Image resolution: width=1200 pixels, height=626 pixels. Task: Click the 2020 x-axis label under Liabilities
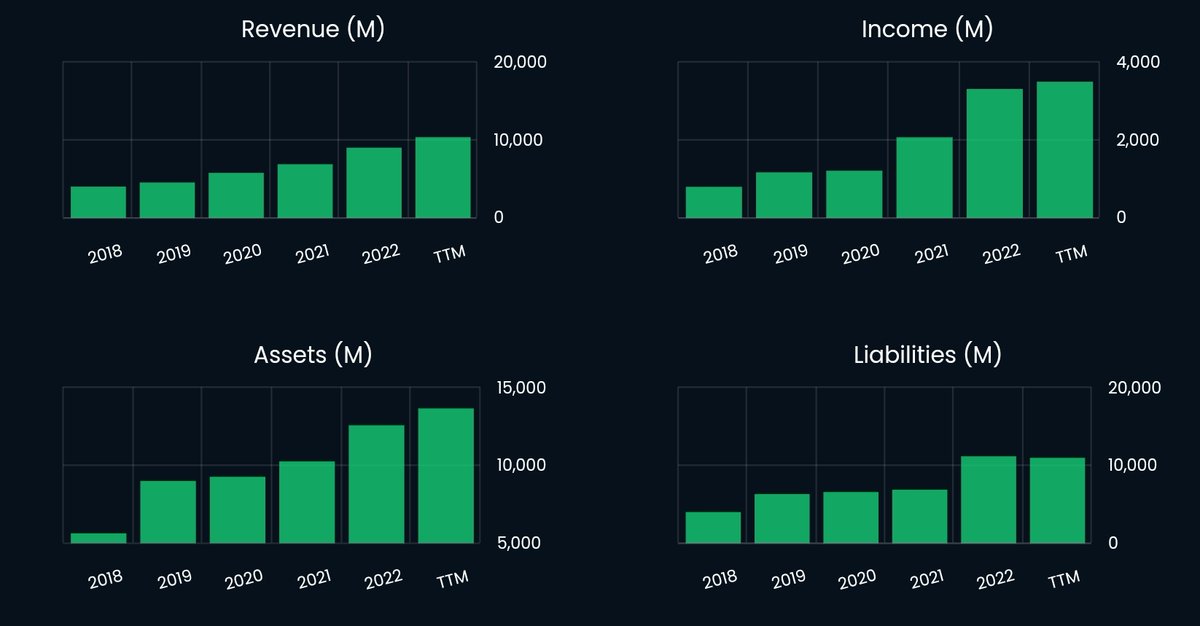857,580
